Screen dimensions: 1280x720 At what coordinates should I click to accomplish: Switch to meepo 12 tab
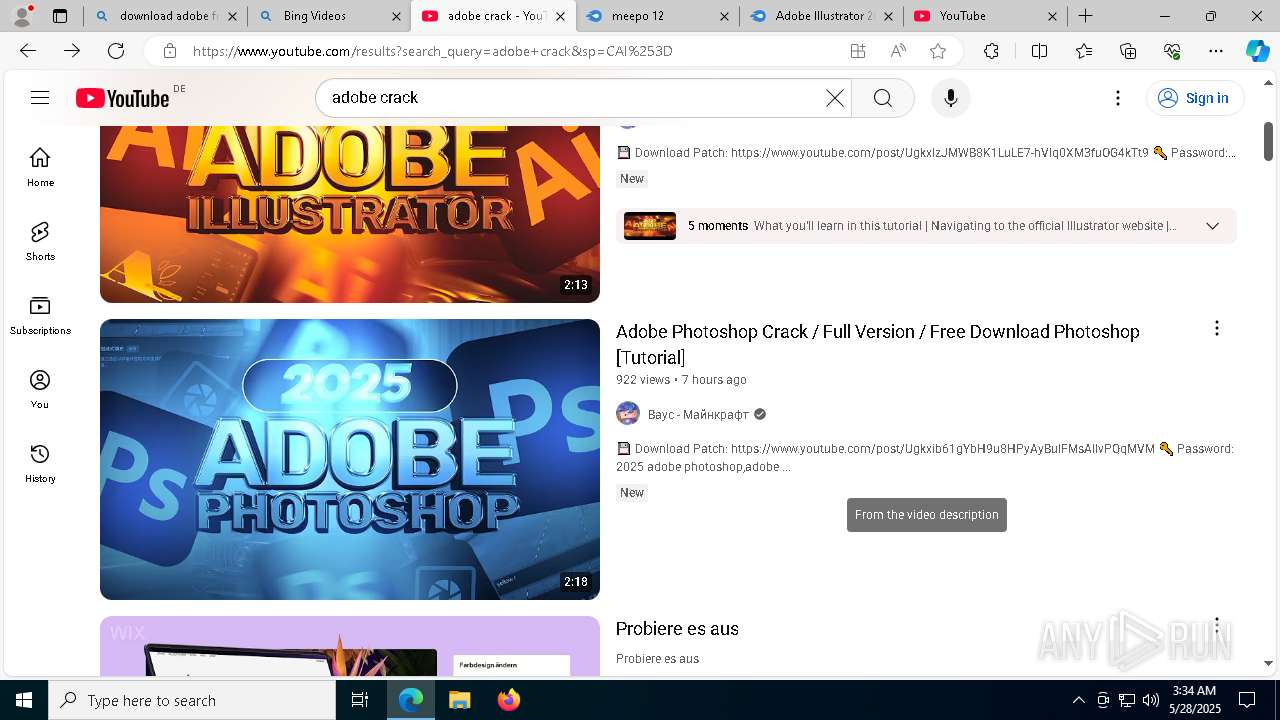tap(656, 16)
